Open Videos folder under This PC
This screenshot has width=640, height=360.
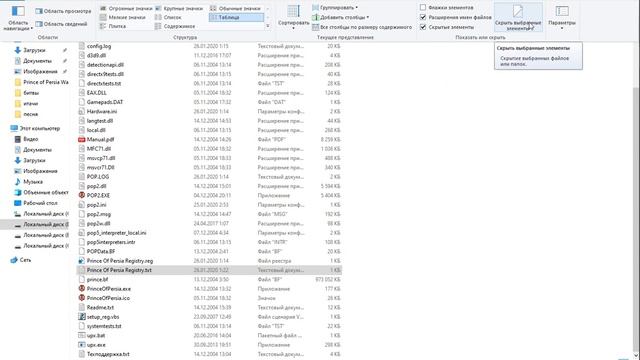point(31,139)
